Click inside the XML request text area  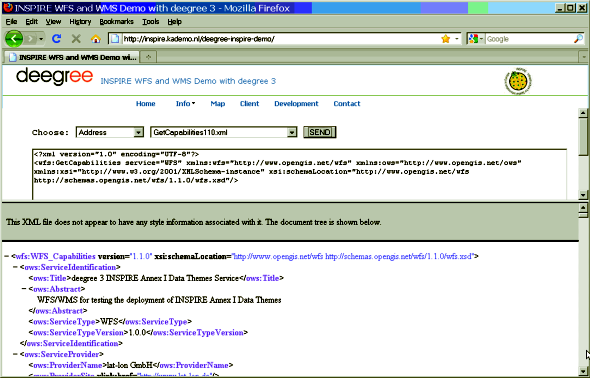(x=299, y=174)
